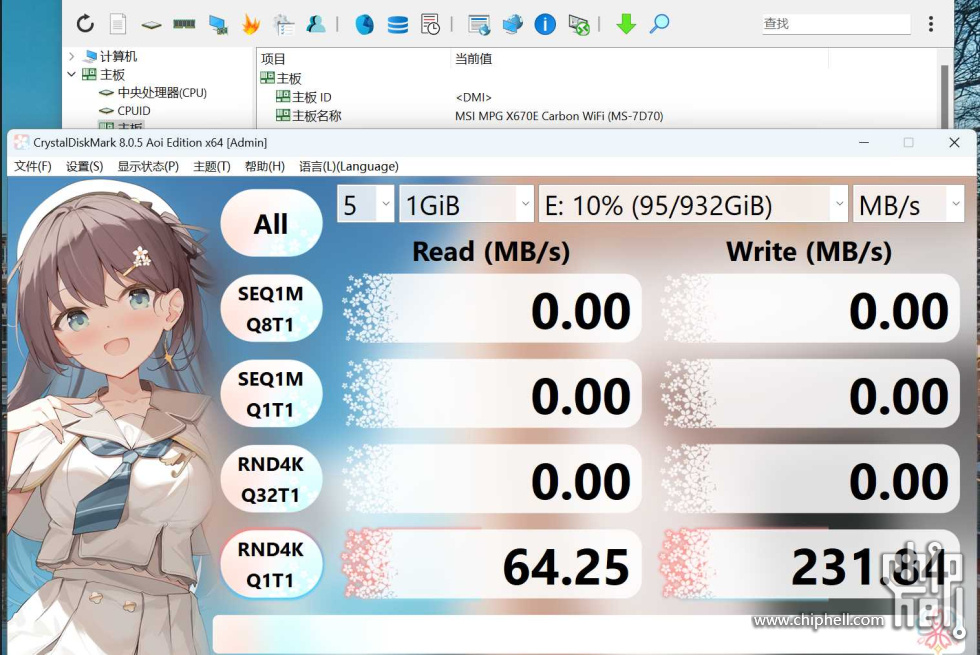Click the <DMI> value
This screenshot has height=655, width=980.
pyautogui.click(x=473, y=98)
